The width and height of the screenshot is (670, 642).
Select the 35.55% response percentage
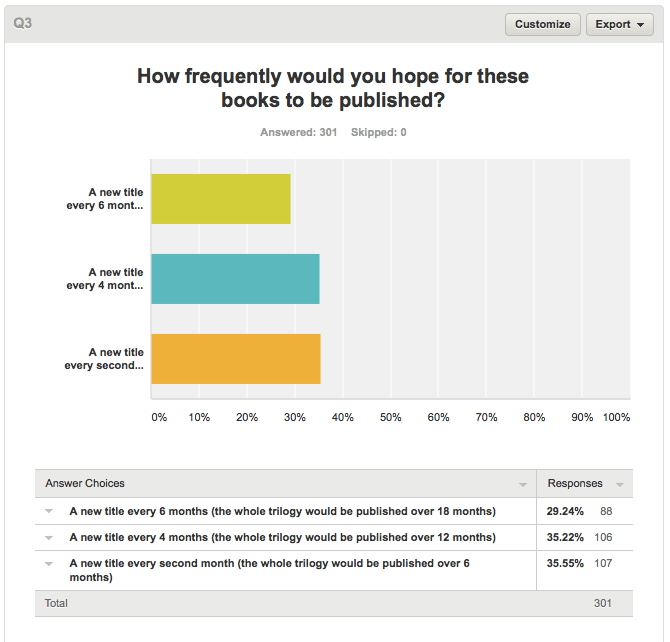[565, 564]
